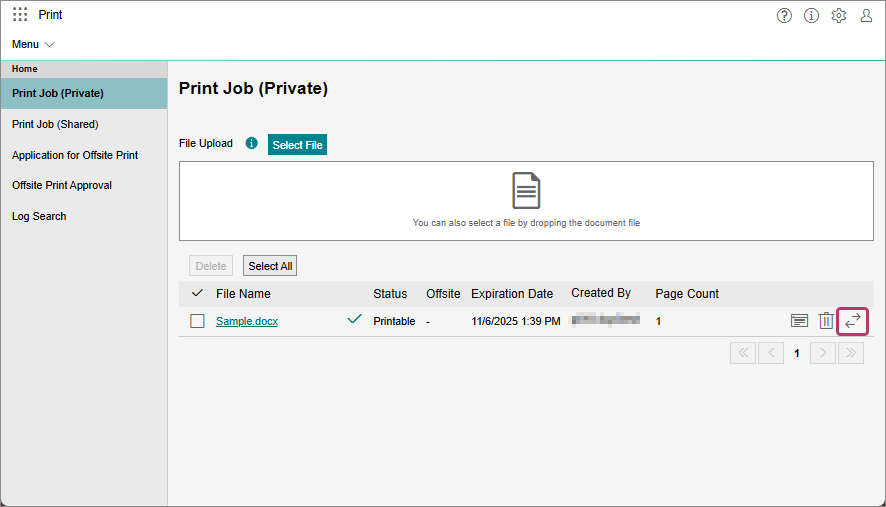Click the file drop zone area
The image size is (886, 507).
pyautogui.click(x=526, y=201)
